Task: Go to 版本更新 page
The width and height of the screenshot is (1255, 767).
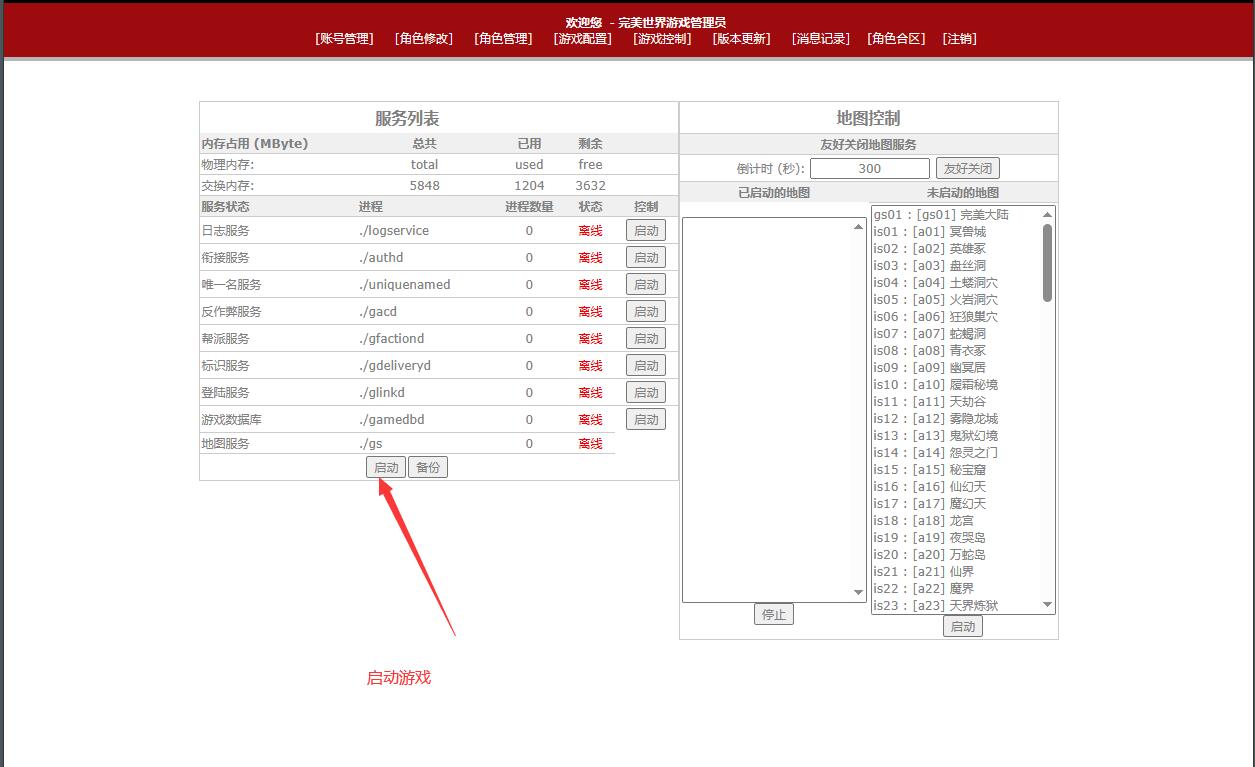Action: pyautogui.click(x=741, y=39)
